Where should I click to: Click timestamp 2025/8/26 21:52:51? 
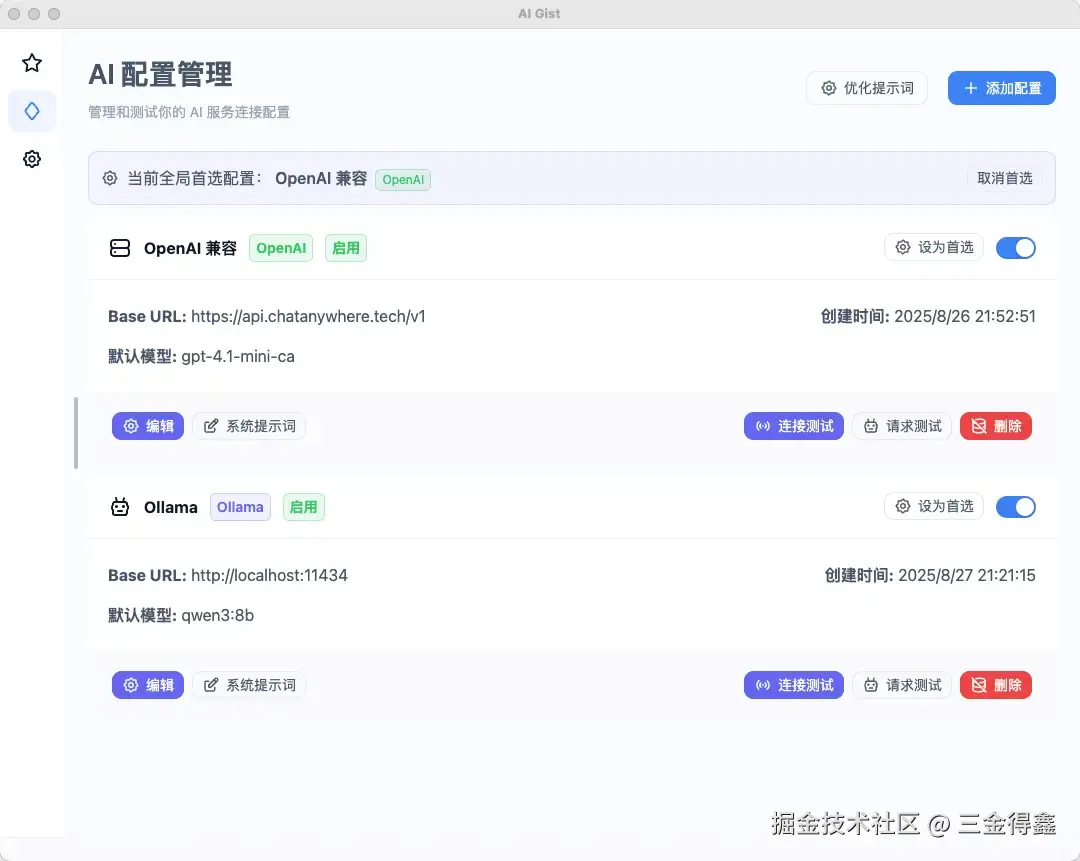click(x=964, y=316)
